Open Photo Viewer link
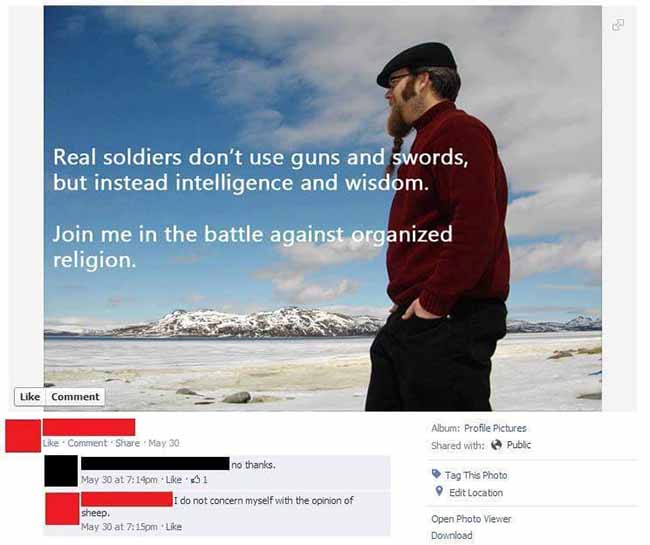Image resolution: width=650 pixels, height=545 pixels. (x=471, y=519)
